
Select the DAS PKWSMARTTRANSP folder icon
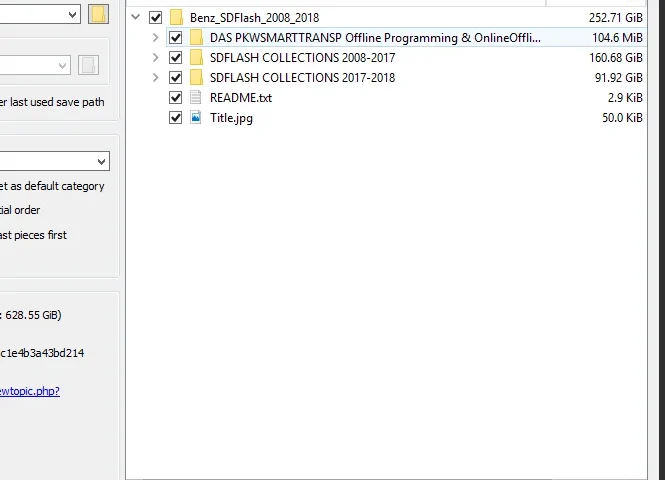click(x=196, y=37)
